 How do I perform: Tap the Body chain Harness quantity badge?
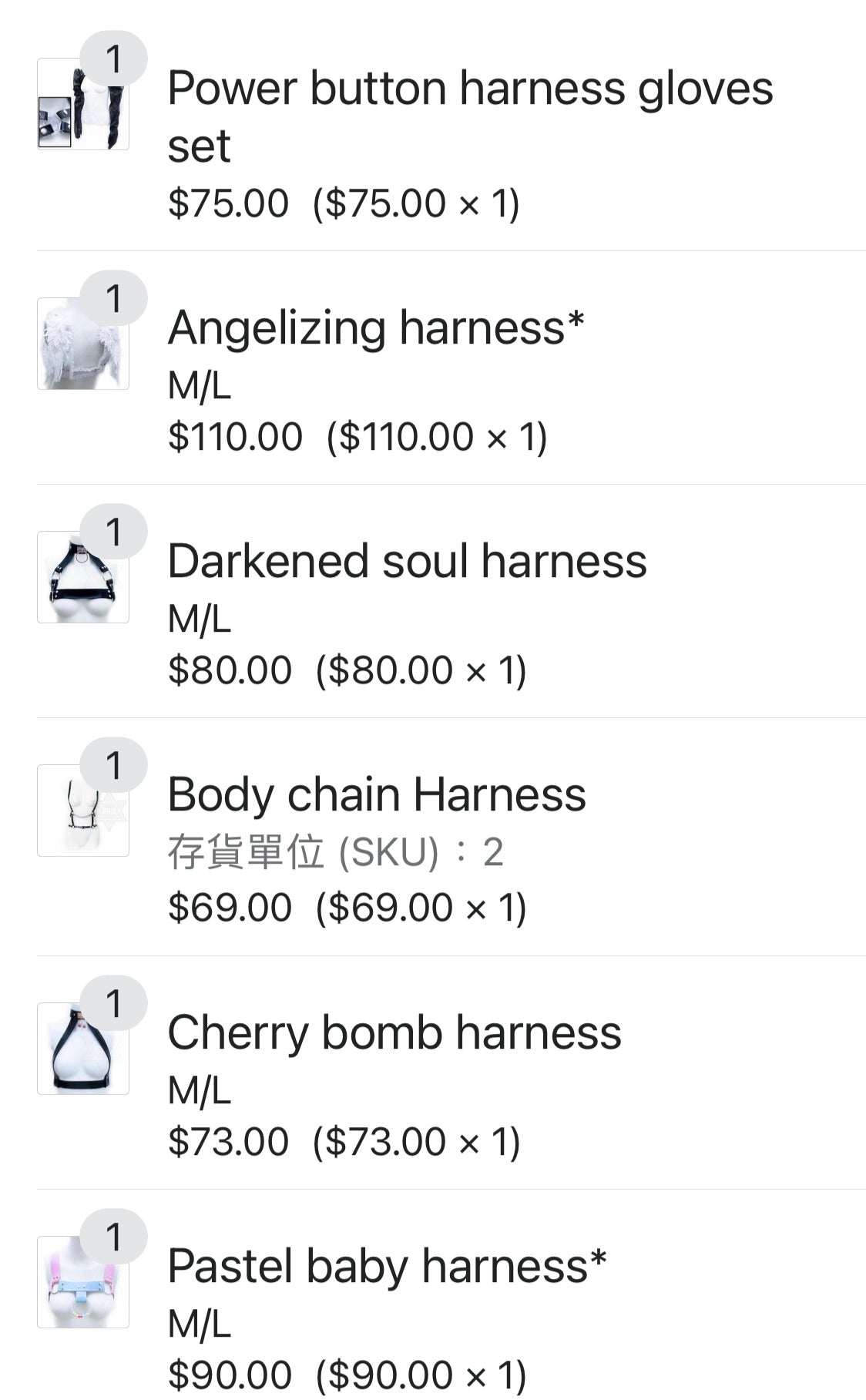point(114,765)
